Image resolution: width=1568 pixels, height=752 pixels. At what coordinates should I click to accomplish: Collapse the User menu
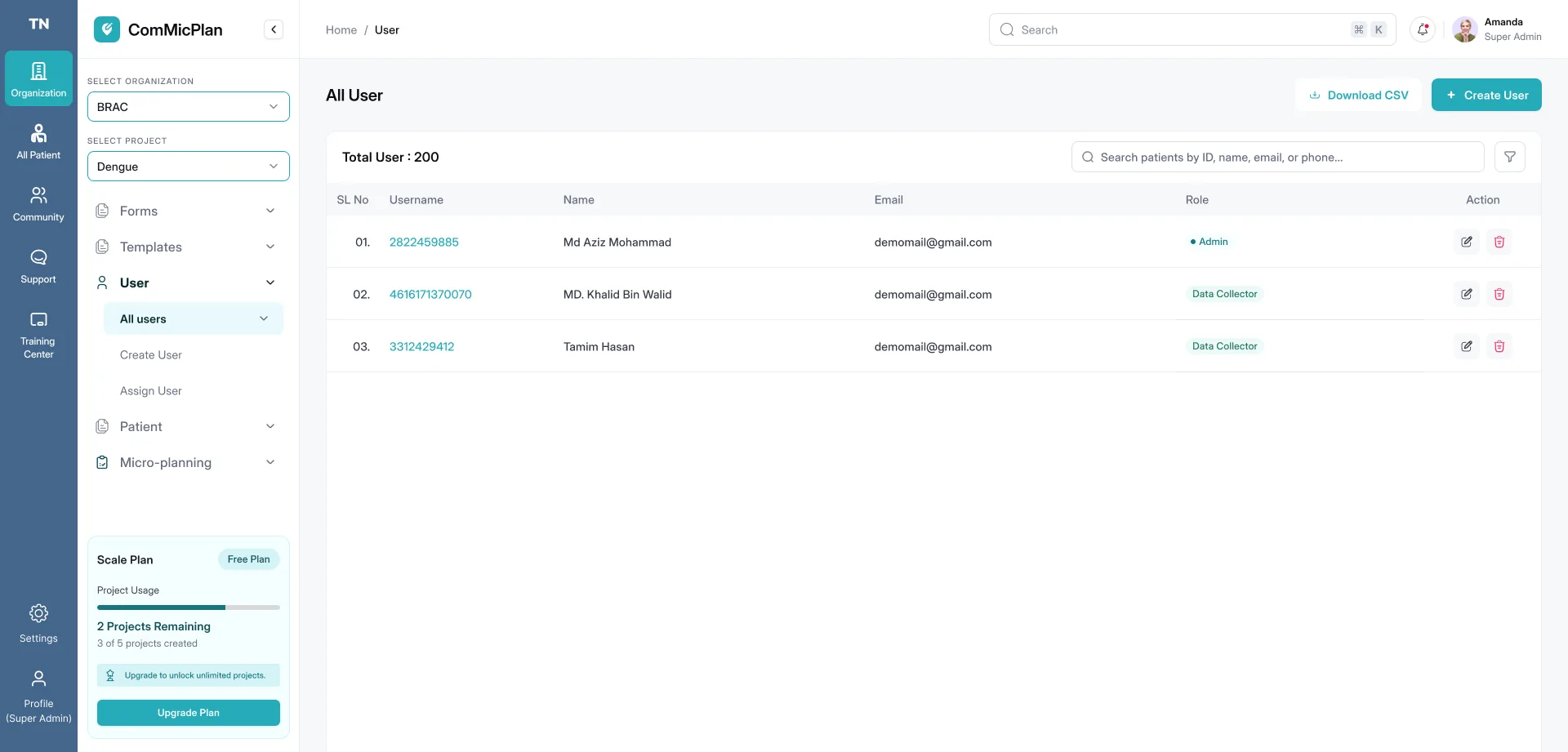click(x=187, y=283)
